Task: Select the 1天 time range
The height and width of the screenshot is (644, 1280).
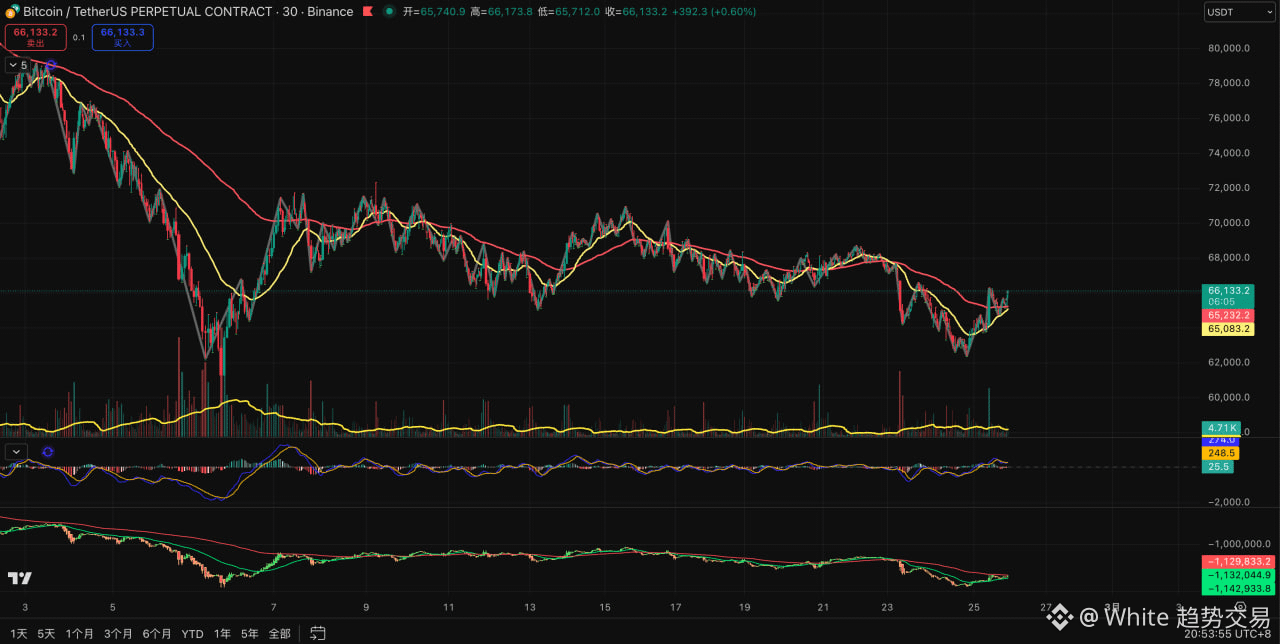Action: point(19,633)
